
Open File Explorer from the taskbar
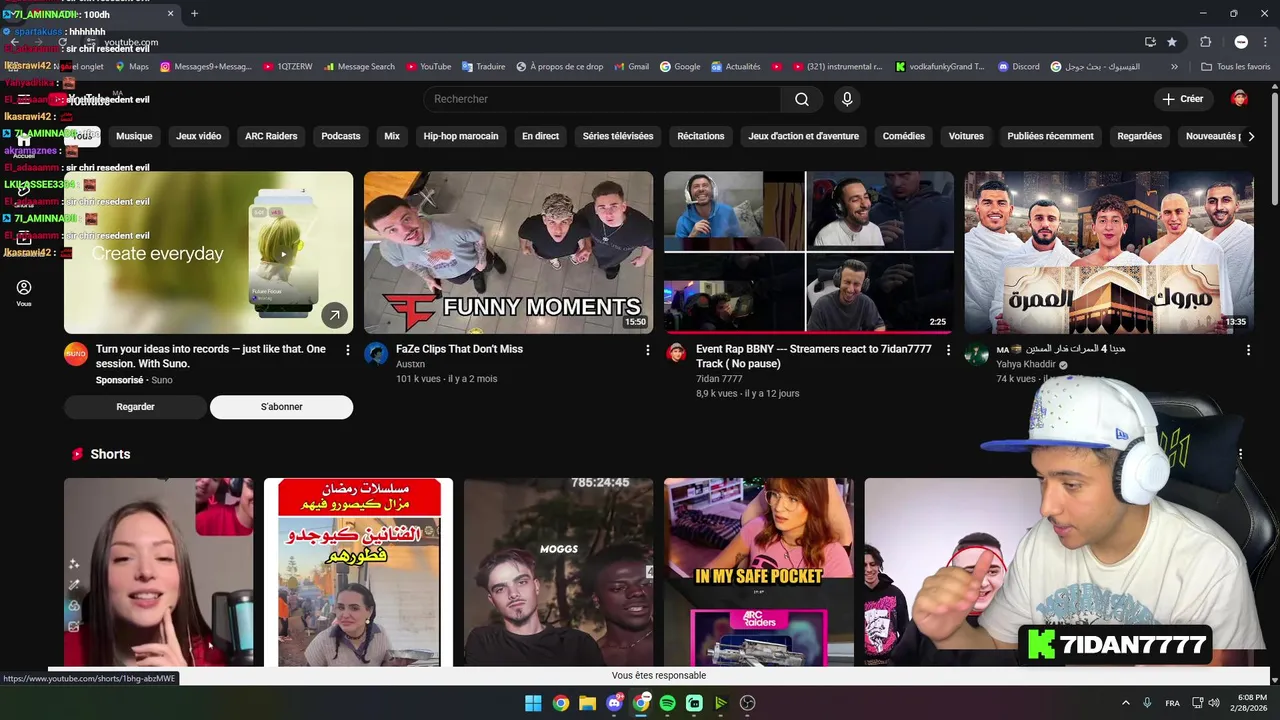[x=587, y=703]
